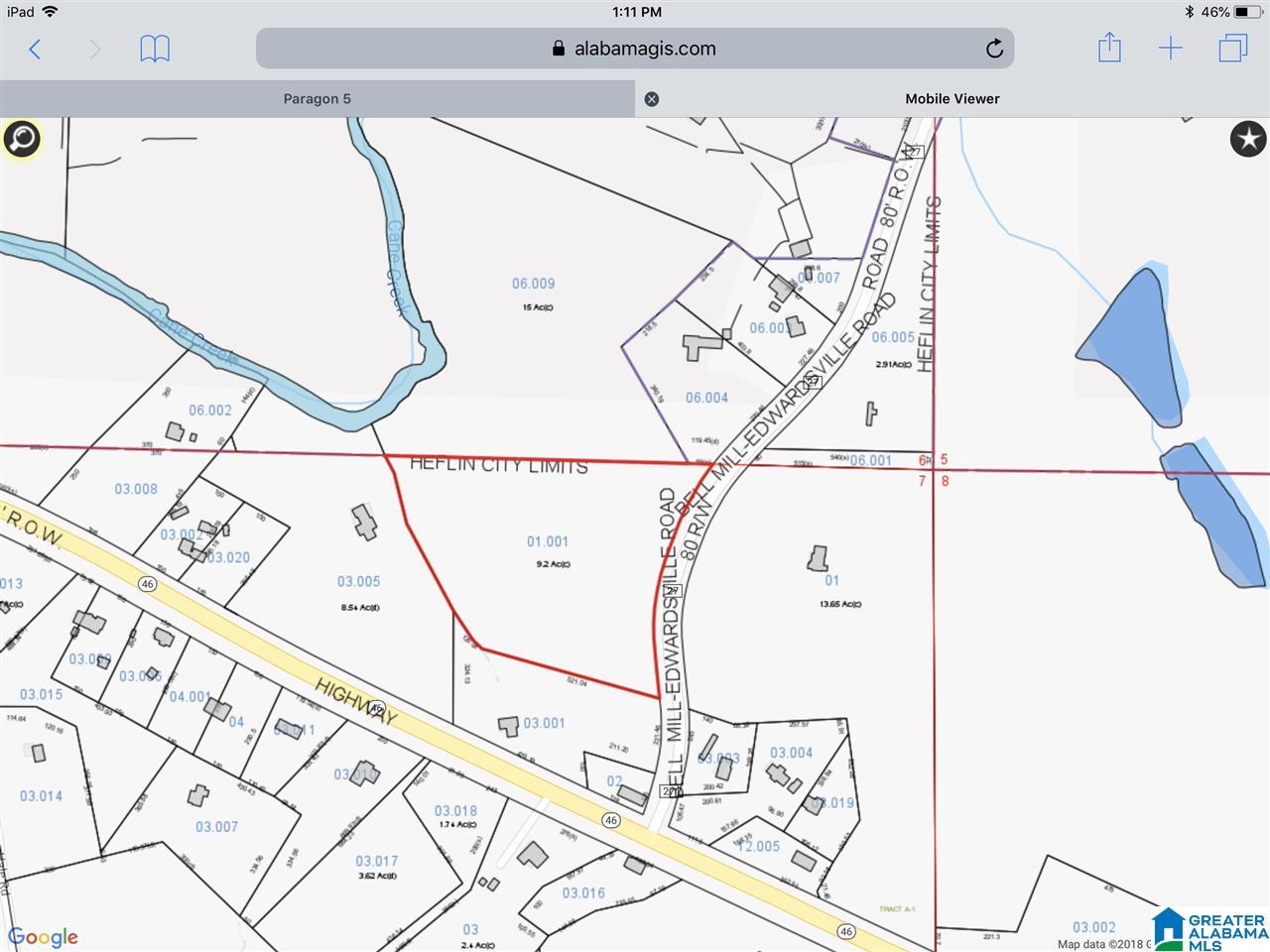
Task: Select parcel label 03.008
Action: click(136, 488)
